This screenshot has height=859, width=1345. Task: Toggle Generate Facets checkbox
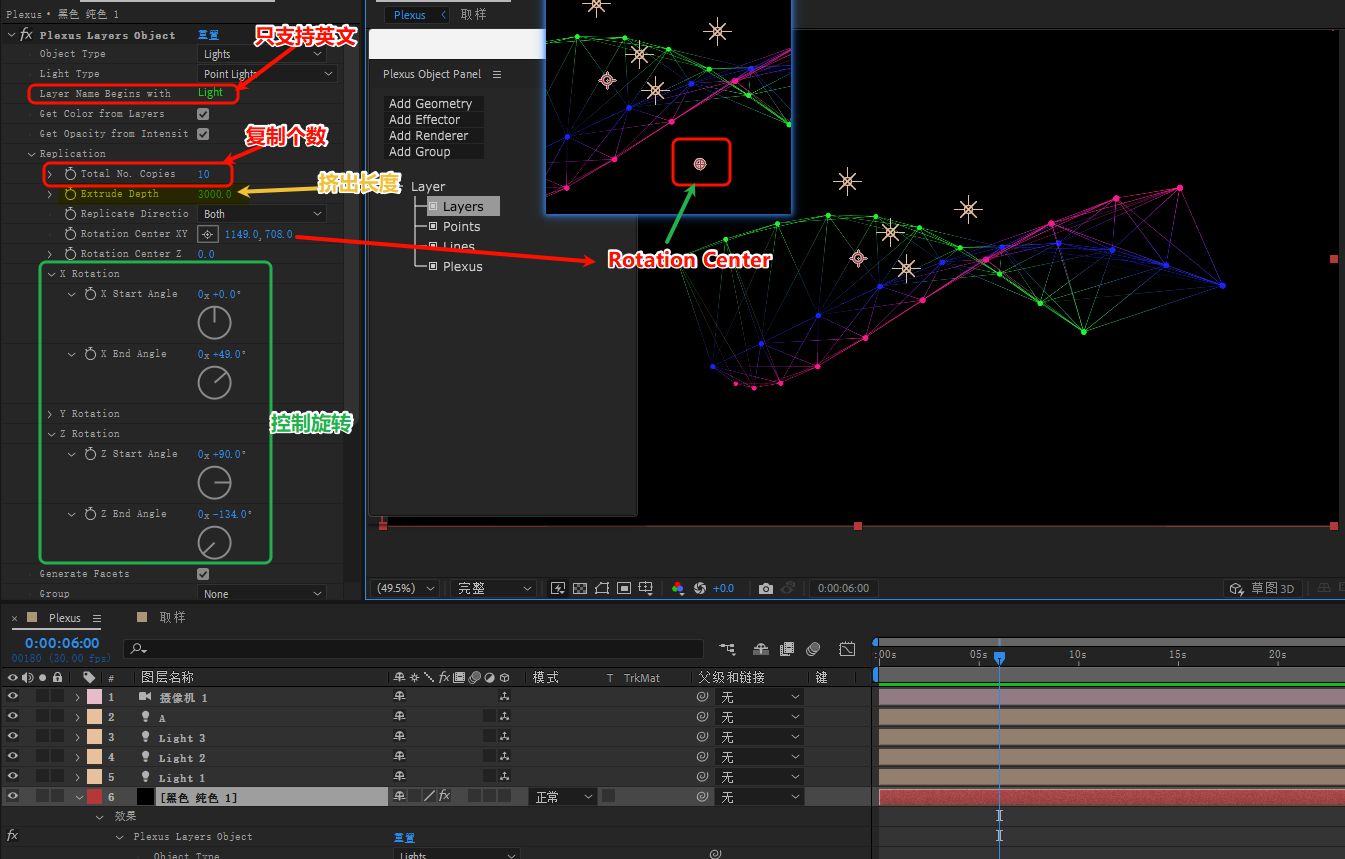click(203, 574)
